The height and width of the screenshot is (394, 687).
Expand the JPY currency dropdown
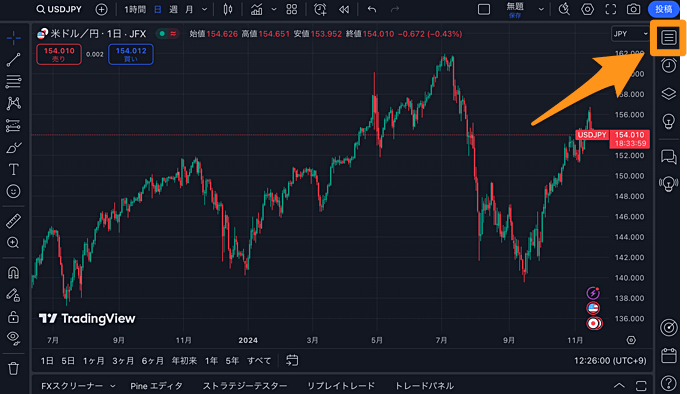coord(630,34)
